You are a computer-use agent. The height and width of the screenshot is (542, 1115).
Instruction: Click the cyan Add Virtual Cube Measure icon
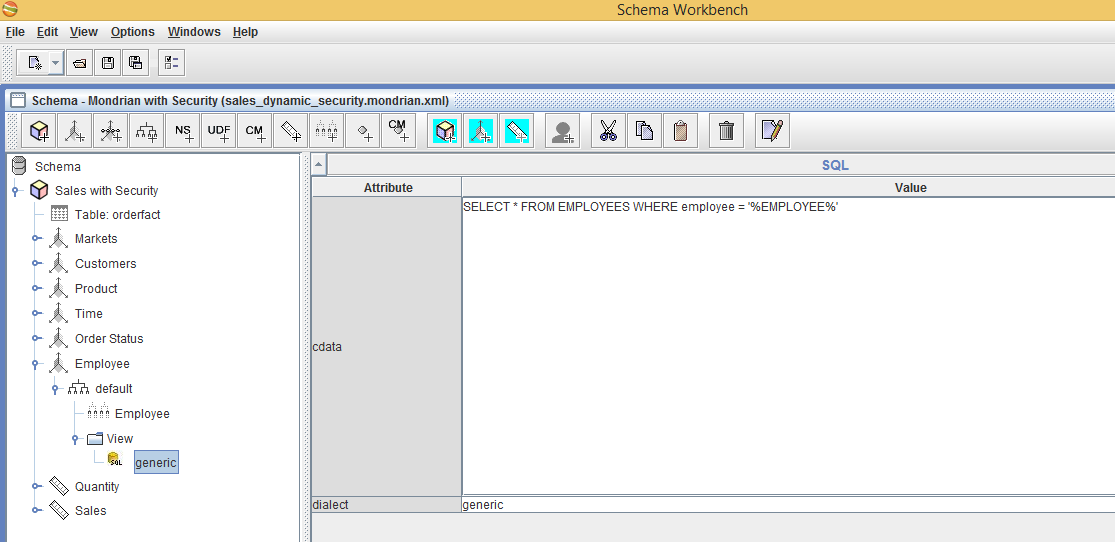pyautogui.click(x=516, y=131)
